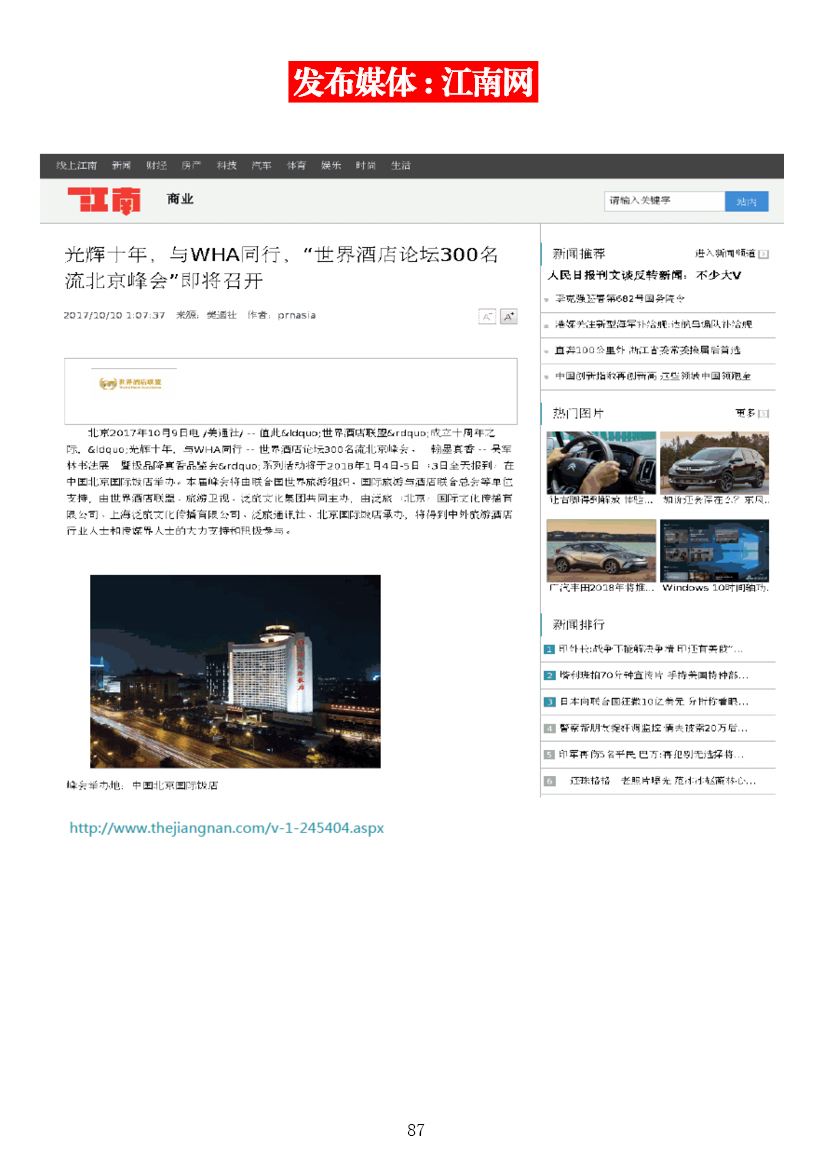Click the article timestamp 2017/10/10 1:07:37
This screenshot has width=827, height=1170.
pyautogui.click(x=114, y=316)
